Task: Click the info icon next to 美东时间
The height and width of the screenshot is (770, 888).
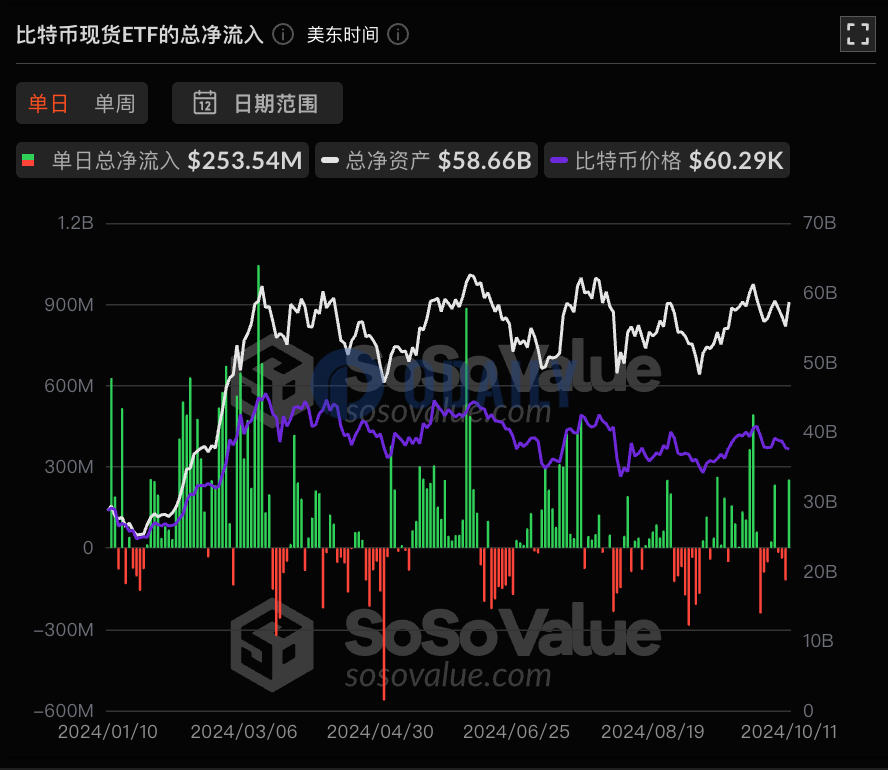Action: coord(398,35)
